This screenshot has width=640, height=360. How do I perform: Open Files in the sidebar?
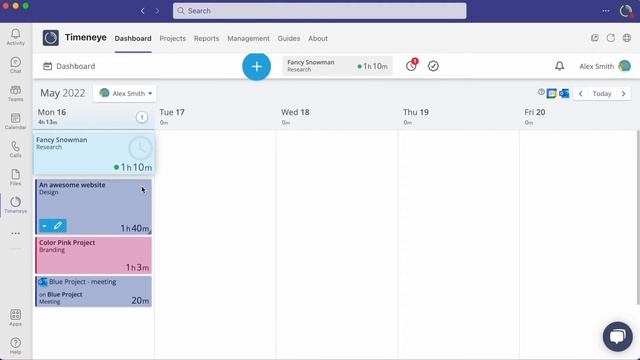(16, 178)
